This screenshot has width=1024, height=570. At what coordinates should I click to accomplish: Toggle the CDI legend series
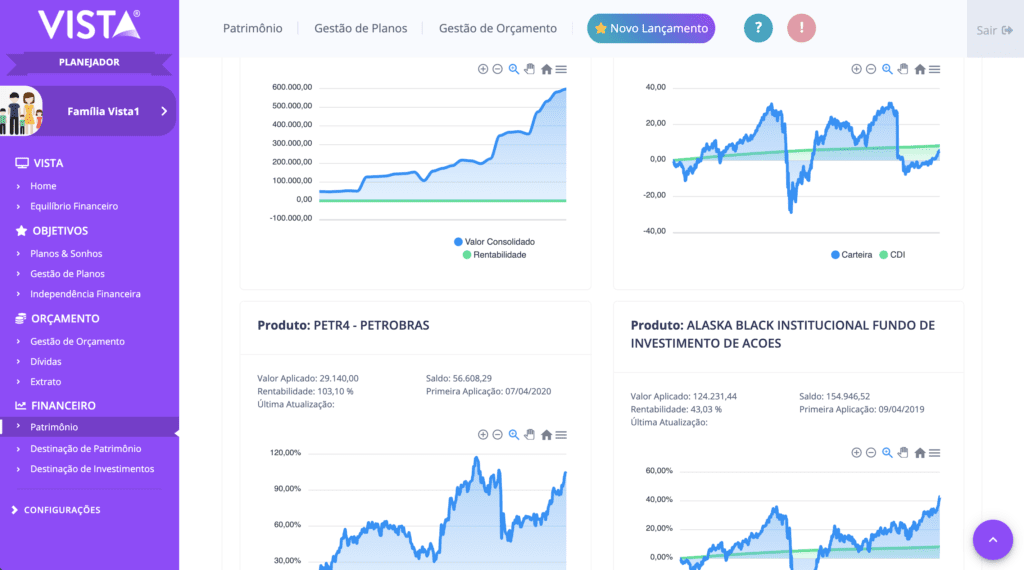click(891, 255)
